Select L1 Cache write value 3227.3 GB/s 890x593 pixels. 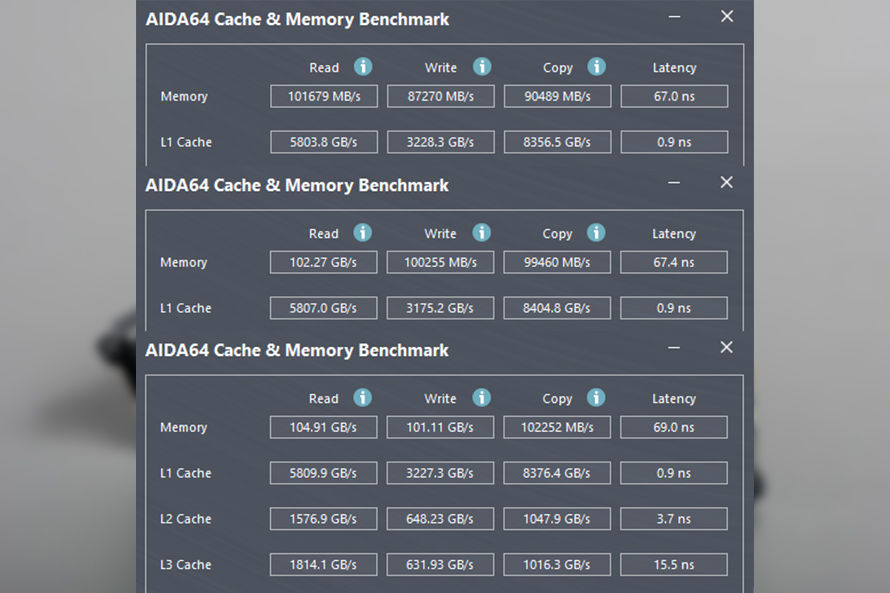point(440,473)
